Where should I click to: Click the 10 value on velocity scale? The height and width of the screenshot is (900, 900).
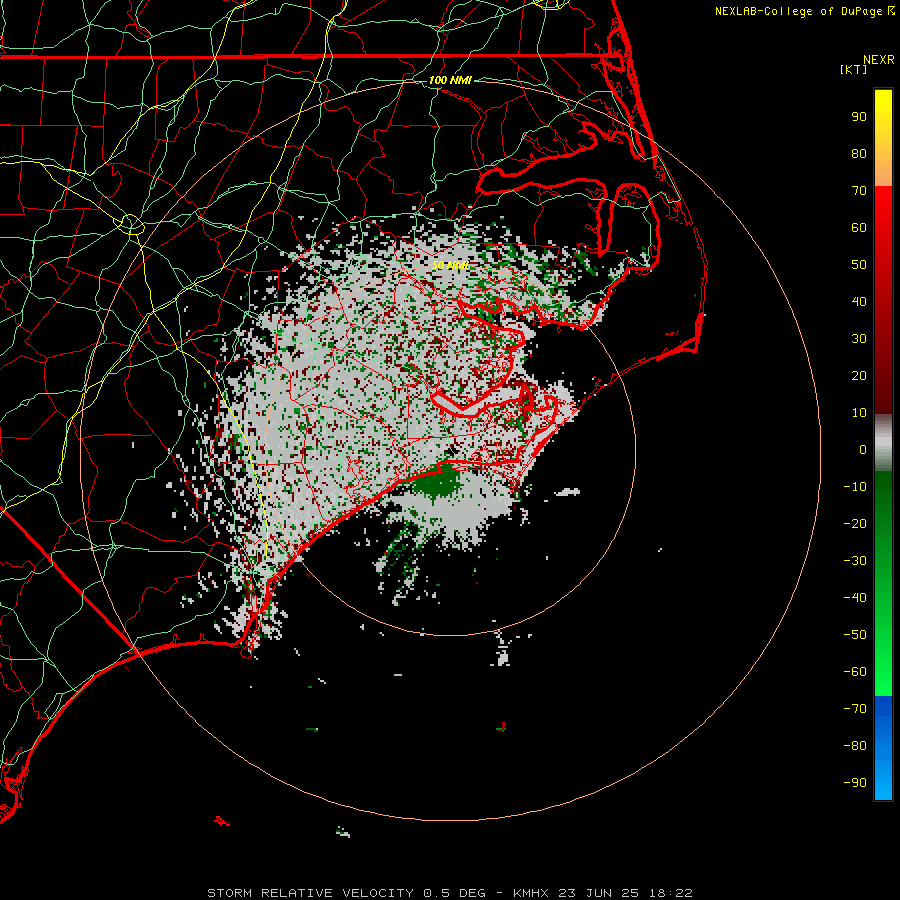pyautogui.click(x=859, y=413)
